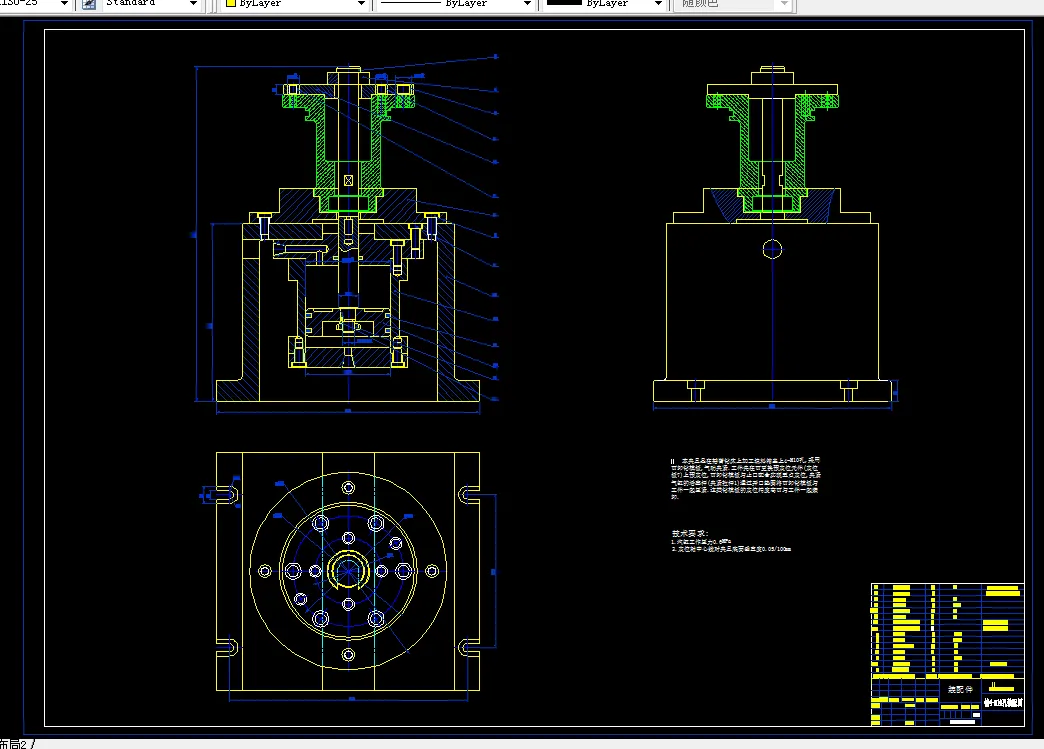Open the Standard table style dropdown
This screenshot has width=1044, height=749.
pyautogui.click(x=193, y=3)
